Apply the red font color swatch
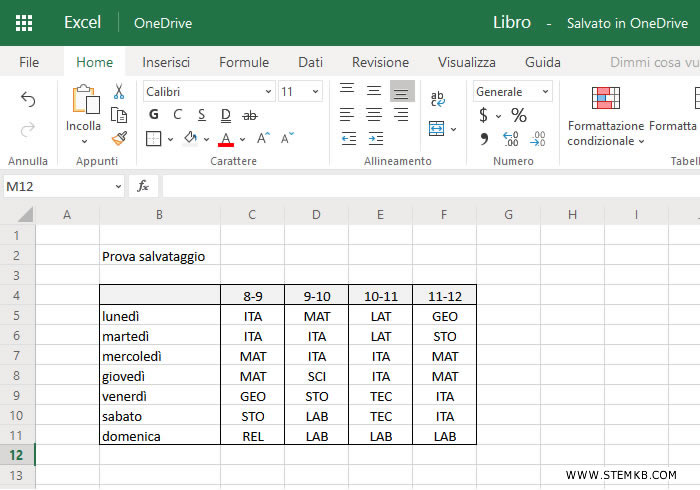This screenshot has width=700, height=490. click(226, 139)
